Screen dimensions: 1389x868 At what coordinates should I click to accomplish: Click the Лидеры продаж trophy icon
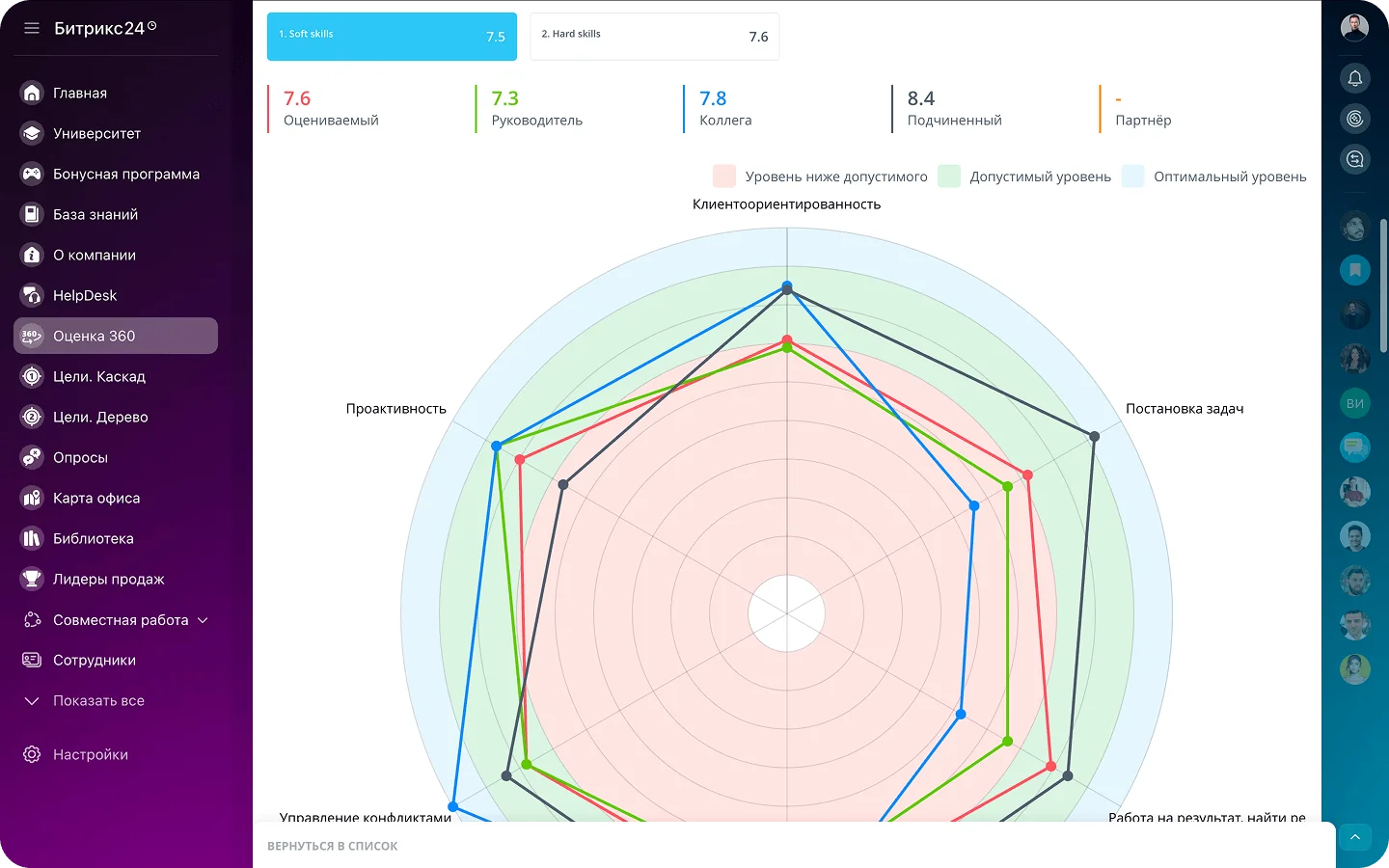click(32, 579)
